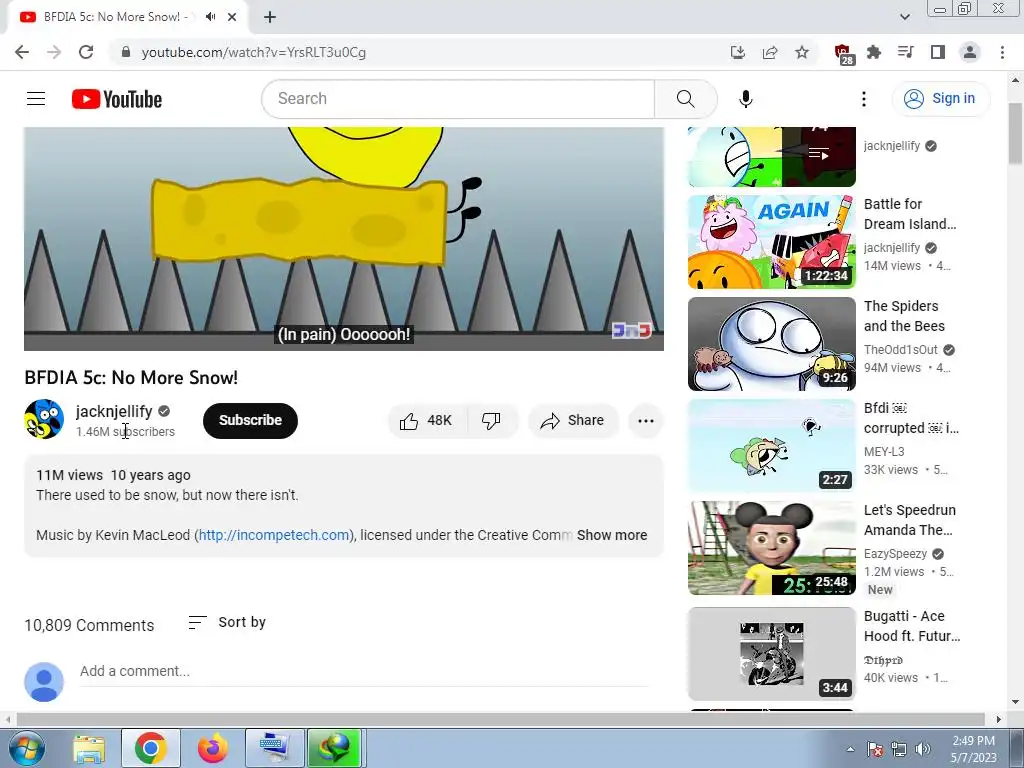Screen dimensions: 1024x768
Task: Open Let's Speedrun Amanda video thumbnail
Action: [x=771, y=548]
